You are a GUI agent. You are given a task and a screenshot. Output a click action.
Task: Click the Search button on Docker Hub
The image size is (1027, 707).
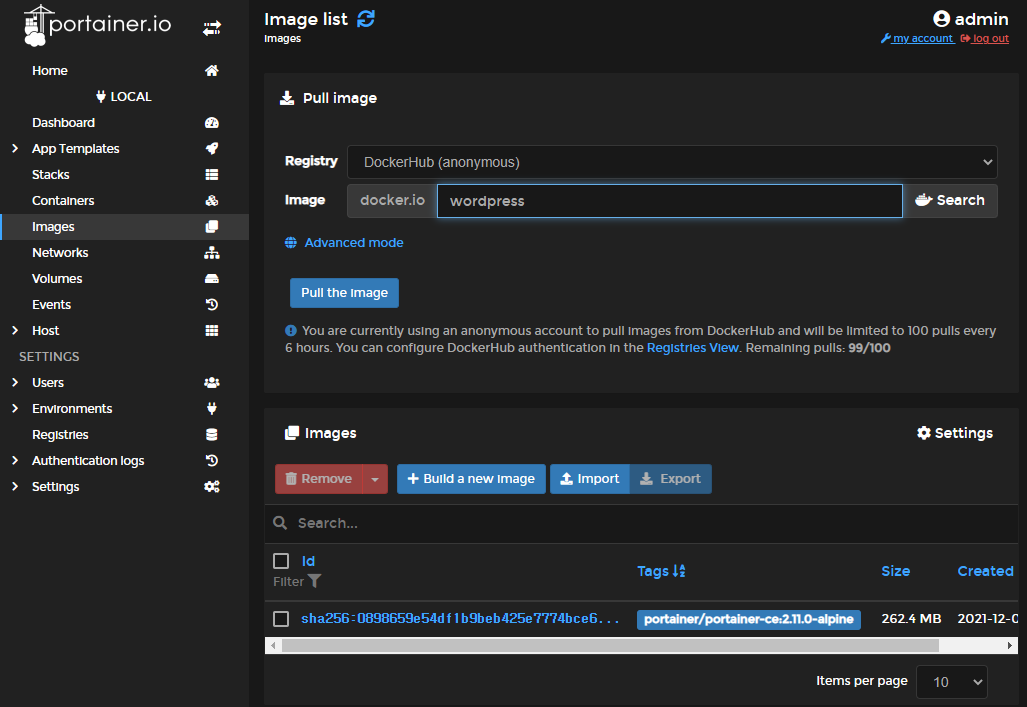[x=950, y=201]
